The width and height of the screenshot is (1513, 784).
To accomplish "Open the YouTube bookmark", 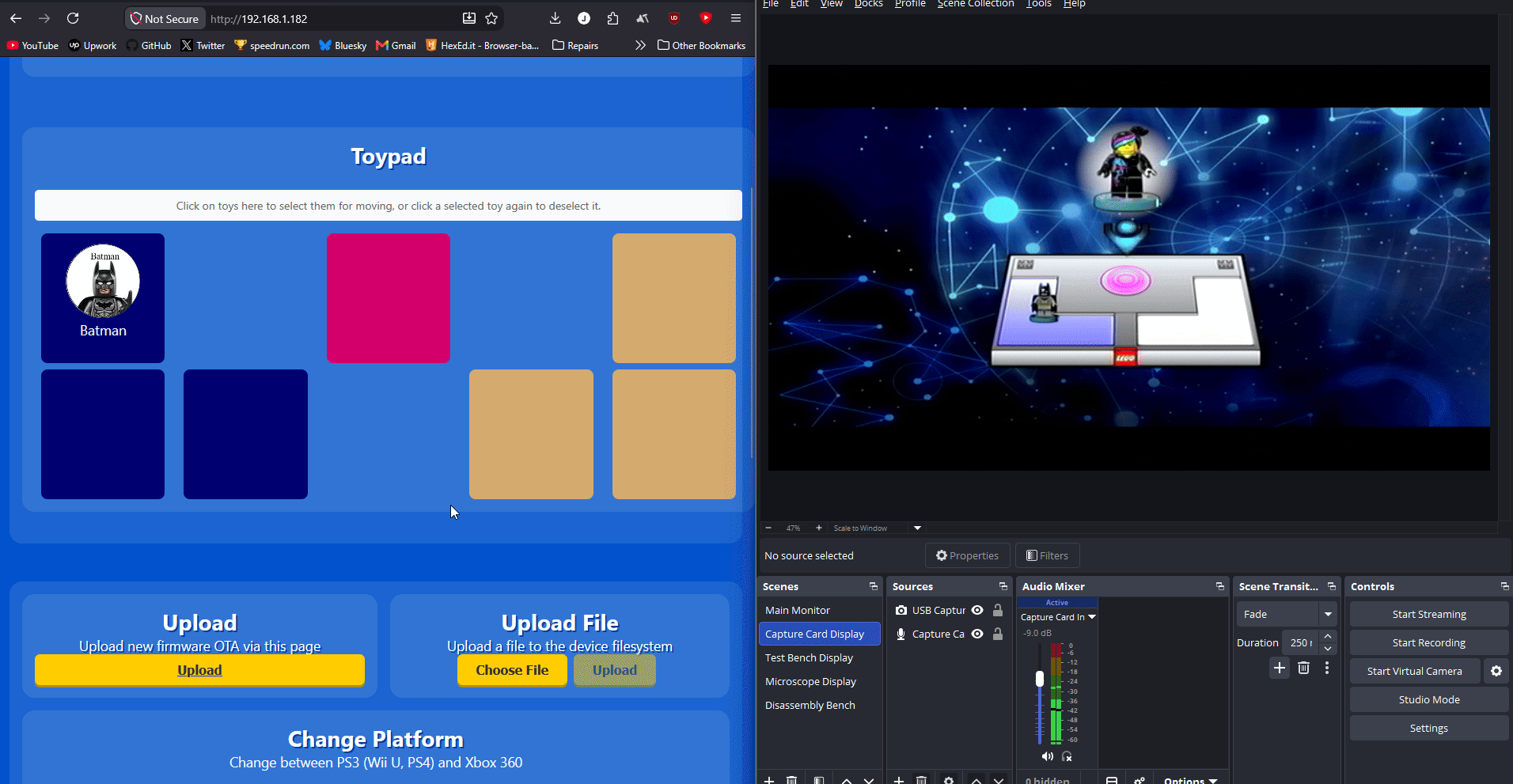I will click(x=33, y=45).
